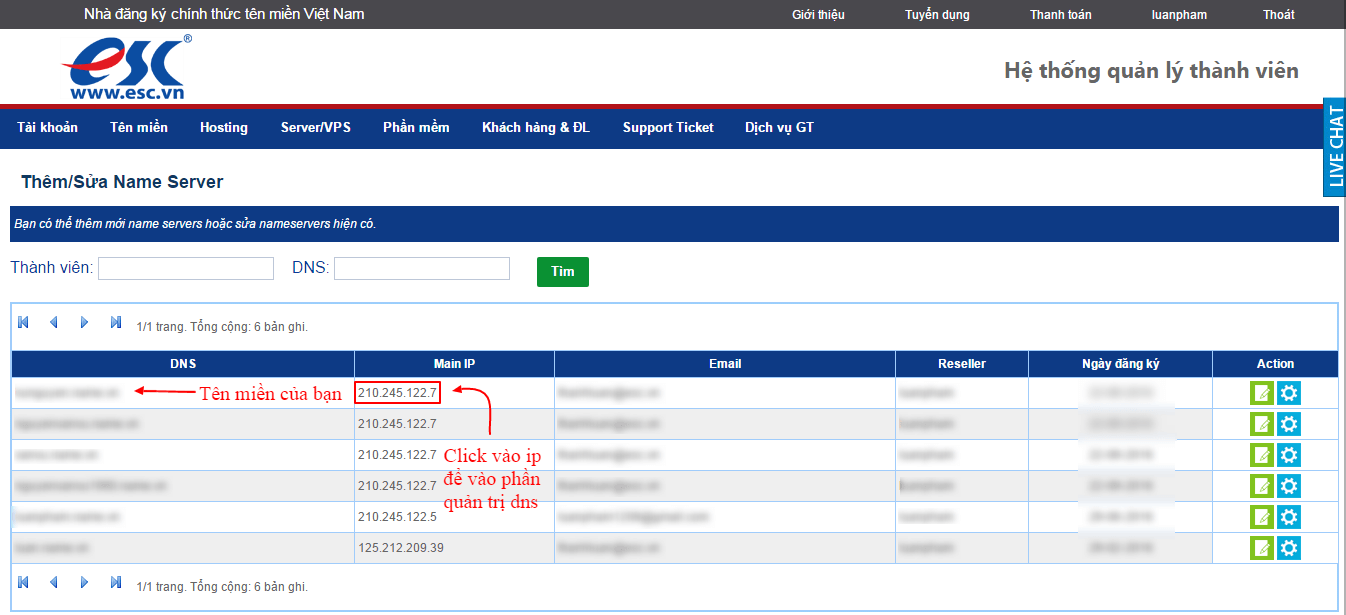Click the Reseller column header
Viewport: 1346px width, 615px height.
[x=962, y=364]
